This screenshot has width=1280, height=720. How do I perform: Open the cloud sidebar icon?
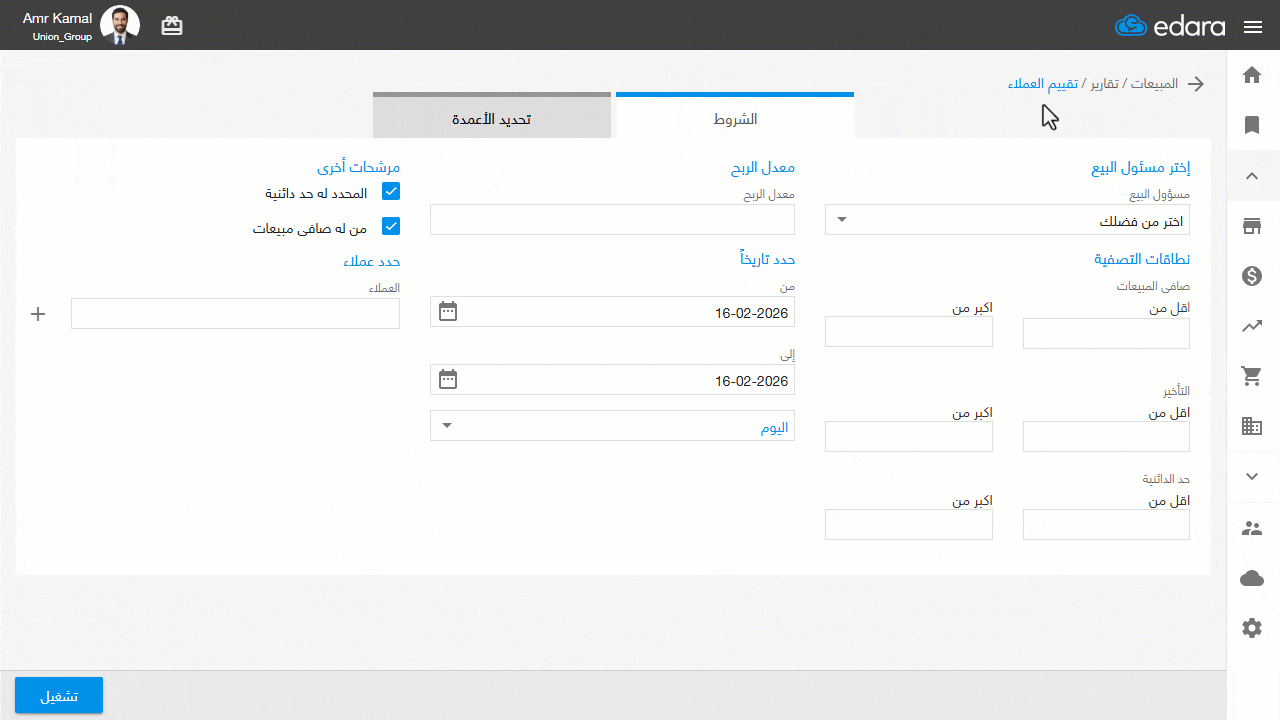click(1252, 578)
